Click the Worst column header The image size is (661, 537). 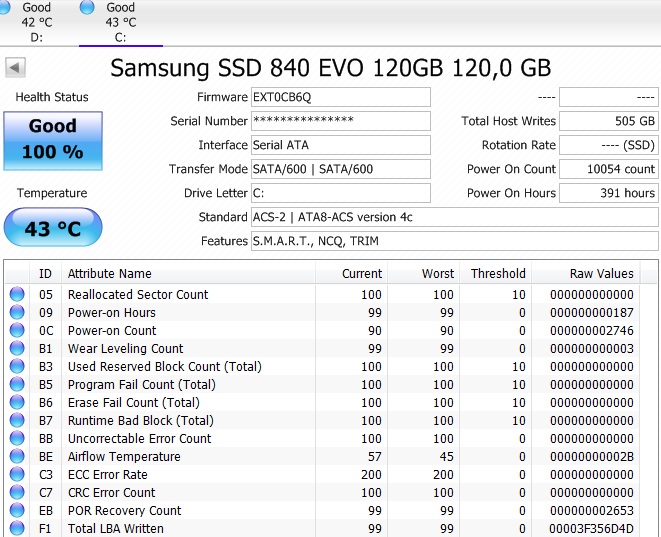(423, 274)
